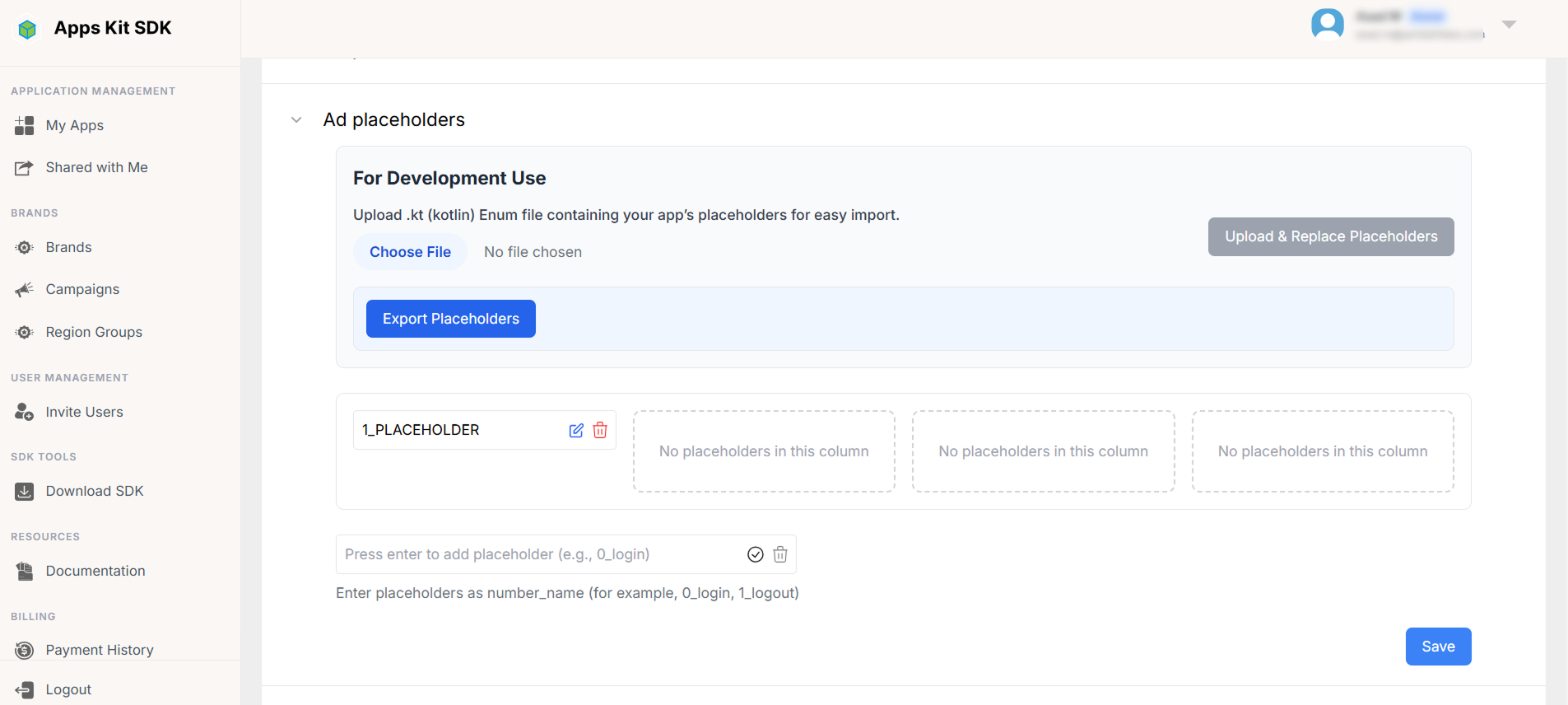Delete 1_PLACEHOLDER with red trash icon
The image size is (1568, 705).
pyautogui.click(x=600, y=430)
